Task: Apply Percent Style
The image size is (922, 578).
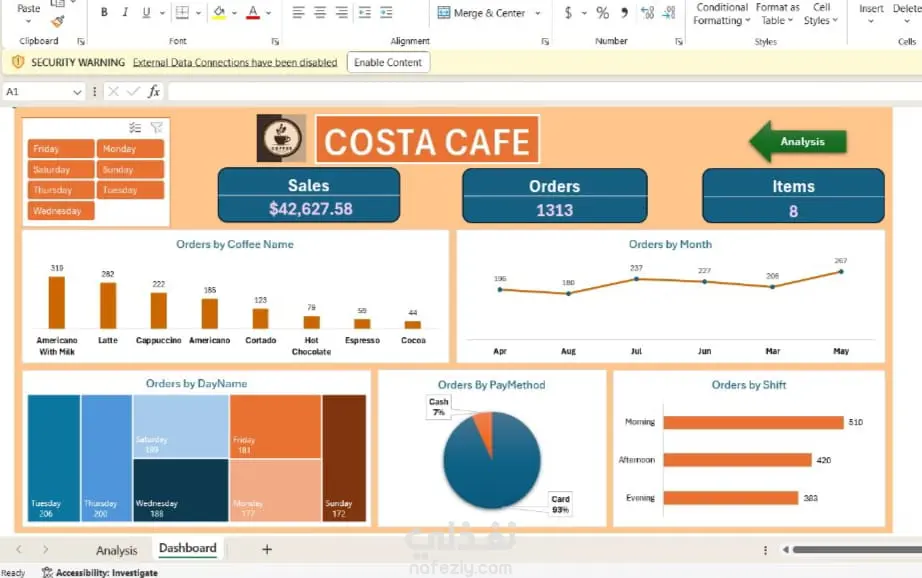Action: 603,12
